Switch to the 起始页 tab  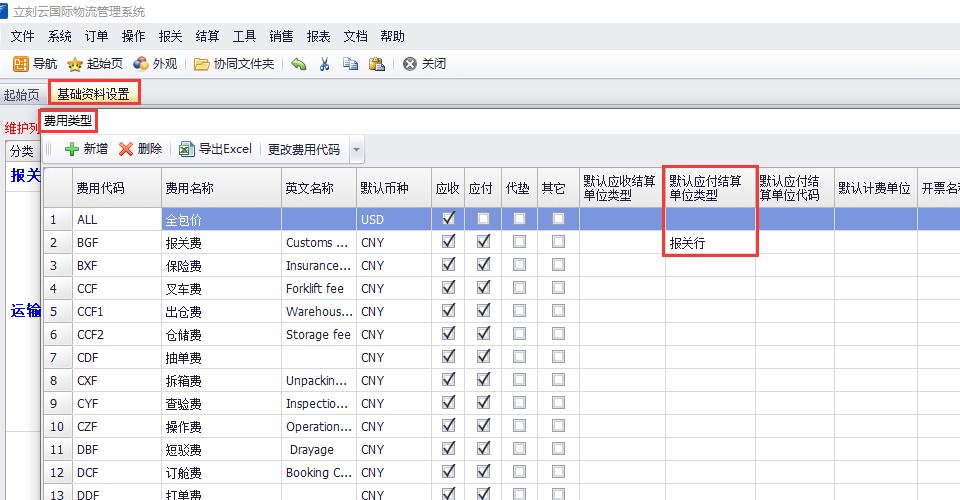(x=21, y=95)
